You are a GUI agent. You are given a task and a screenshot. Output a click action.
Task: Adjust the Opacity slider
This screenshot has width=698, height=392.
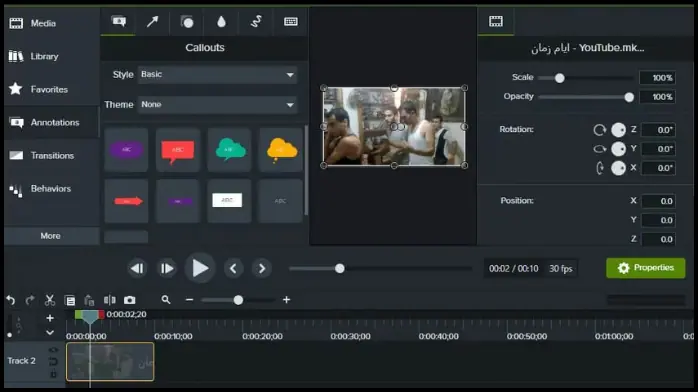pos(629,97)
